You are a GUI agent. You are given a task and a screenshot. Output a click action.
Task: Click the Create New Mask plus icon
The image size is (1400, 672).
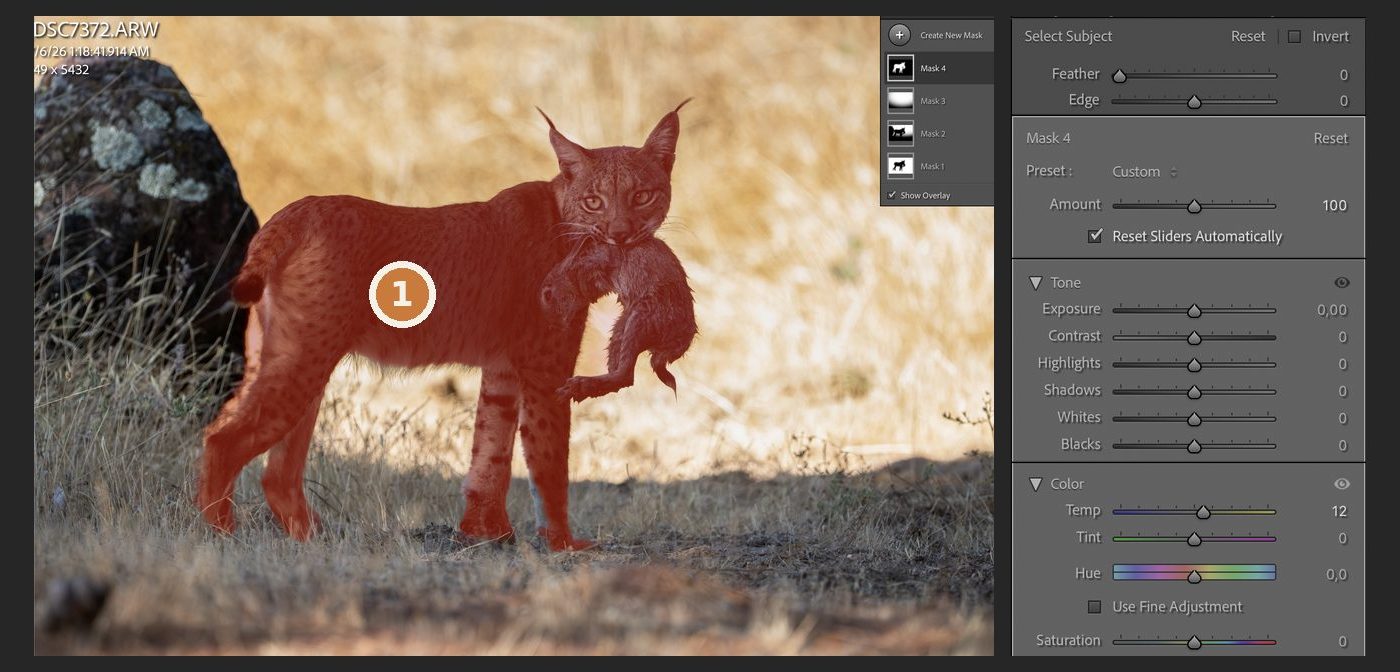pos(899,35)
